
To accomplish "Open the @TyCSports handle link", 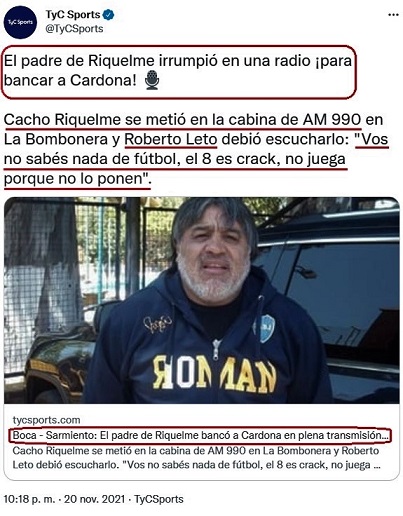I will point(74,29).
